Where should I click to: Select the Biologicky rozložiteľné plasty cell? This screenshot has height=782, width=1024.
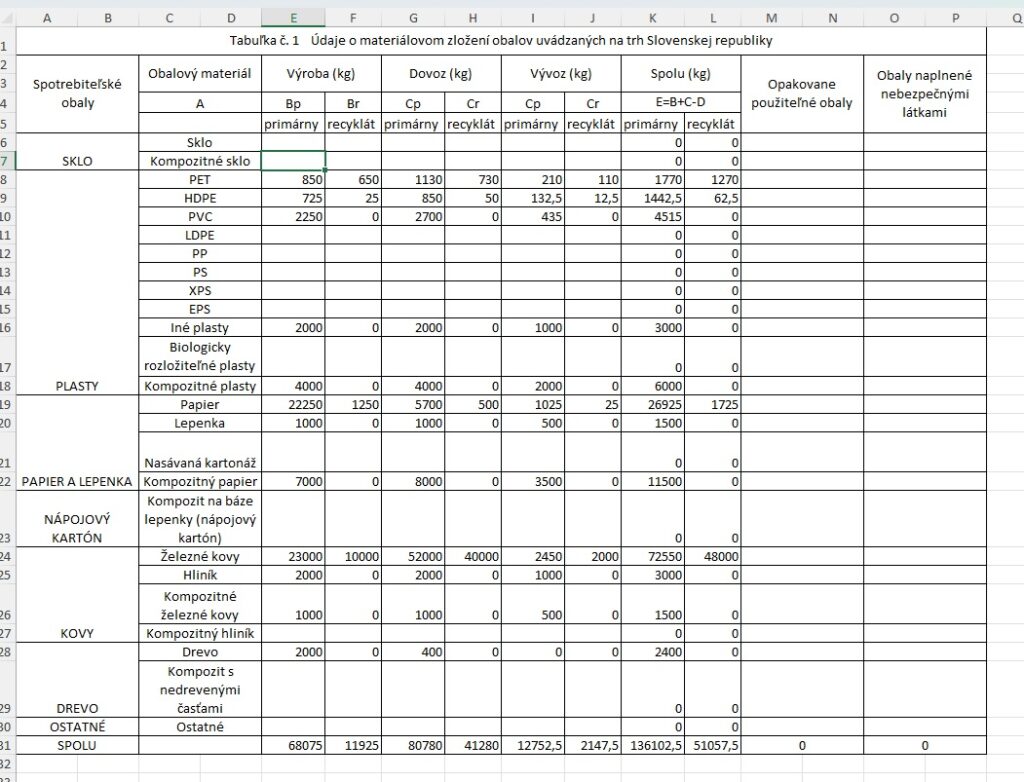click(200, 356)
